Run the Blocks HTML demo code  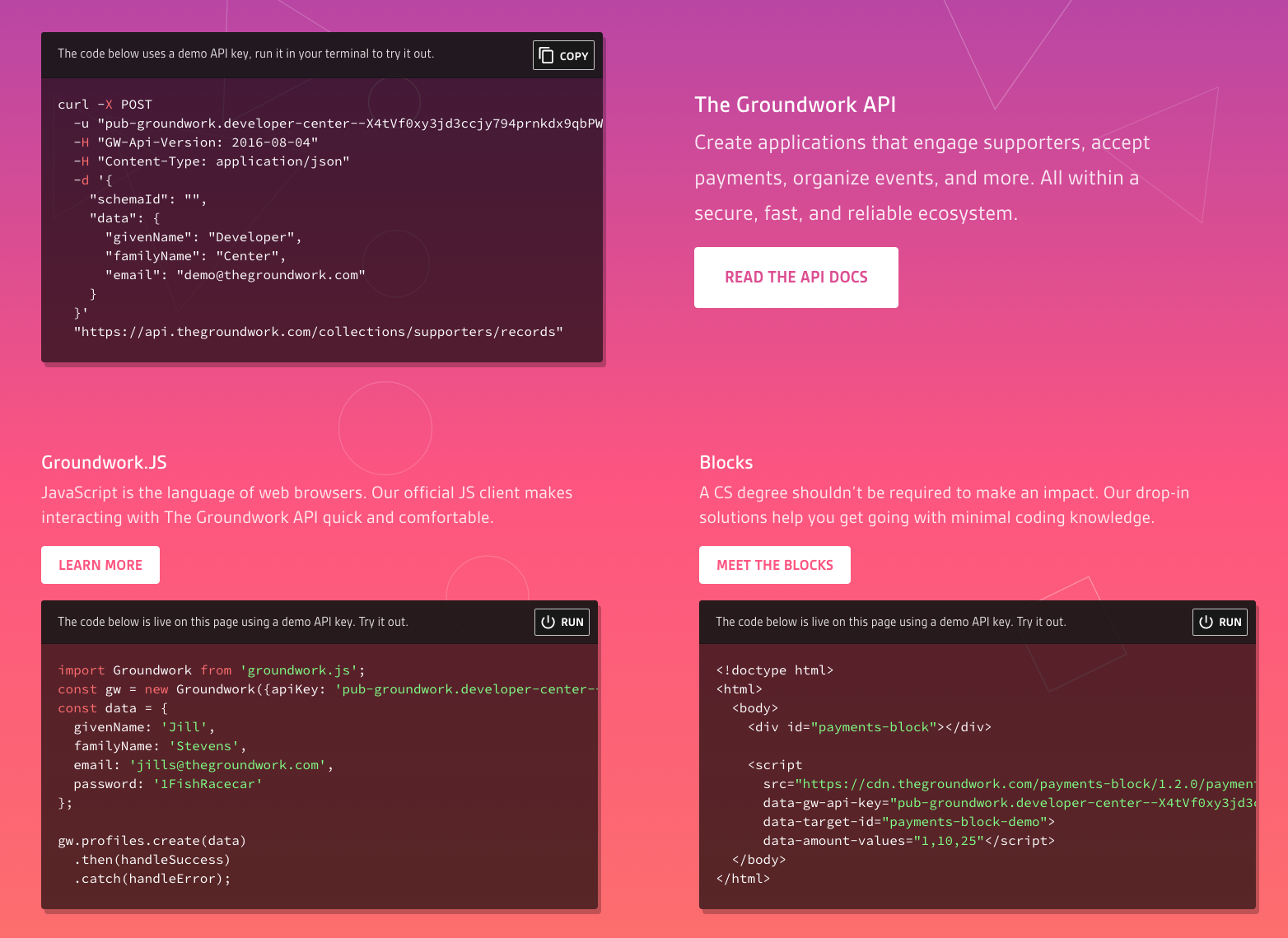tap(1220, 622)
